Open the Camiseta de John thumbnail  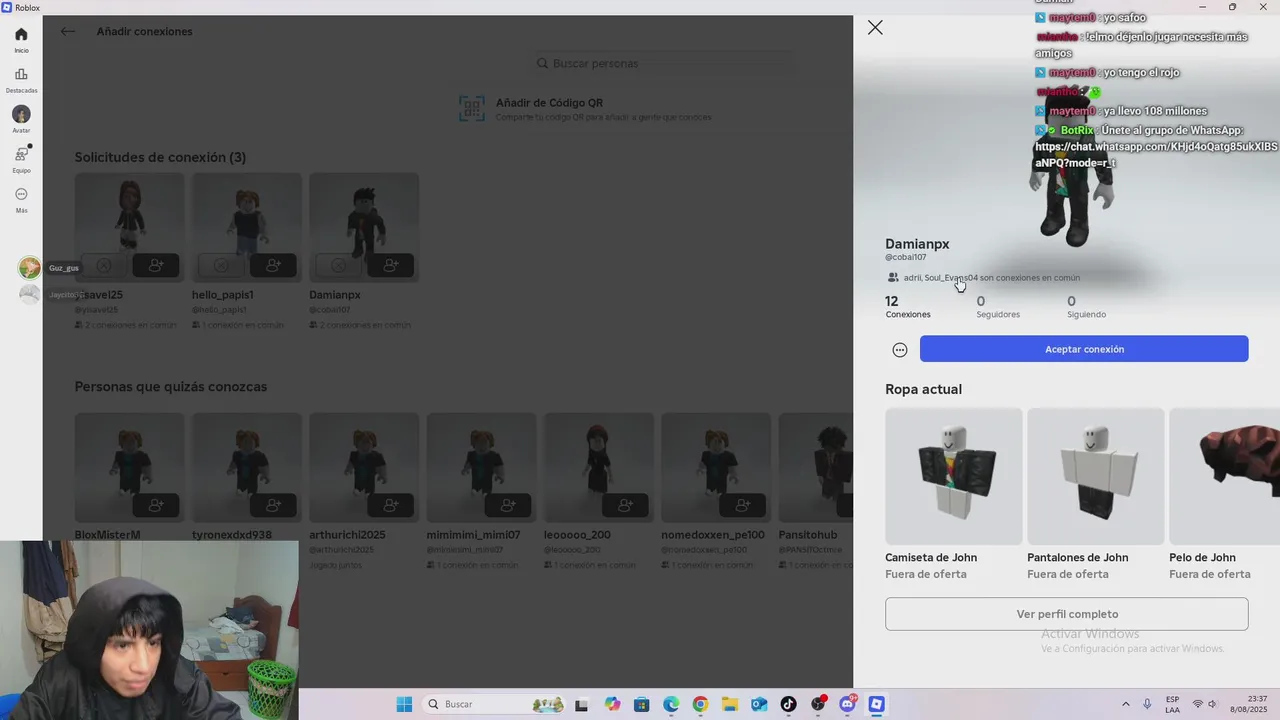click(954, 476)
